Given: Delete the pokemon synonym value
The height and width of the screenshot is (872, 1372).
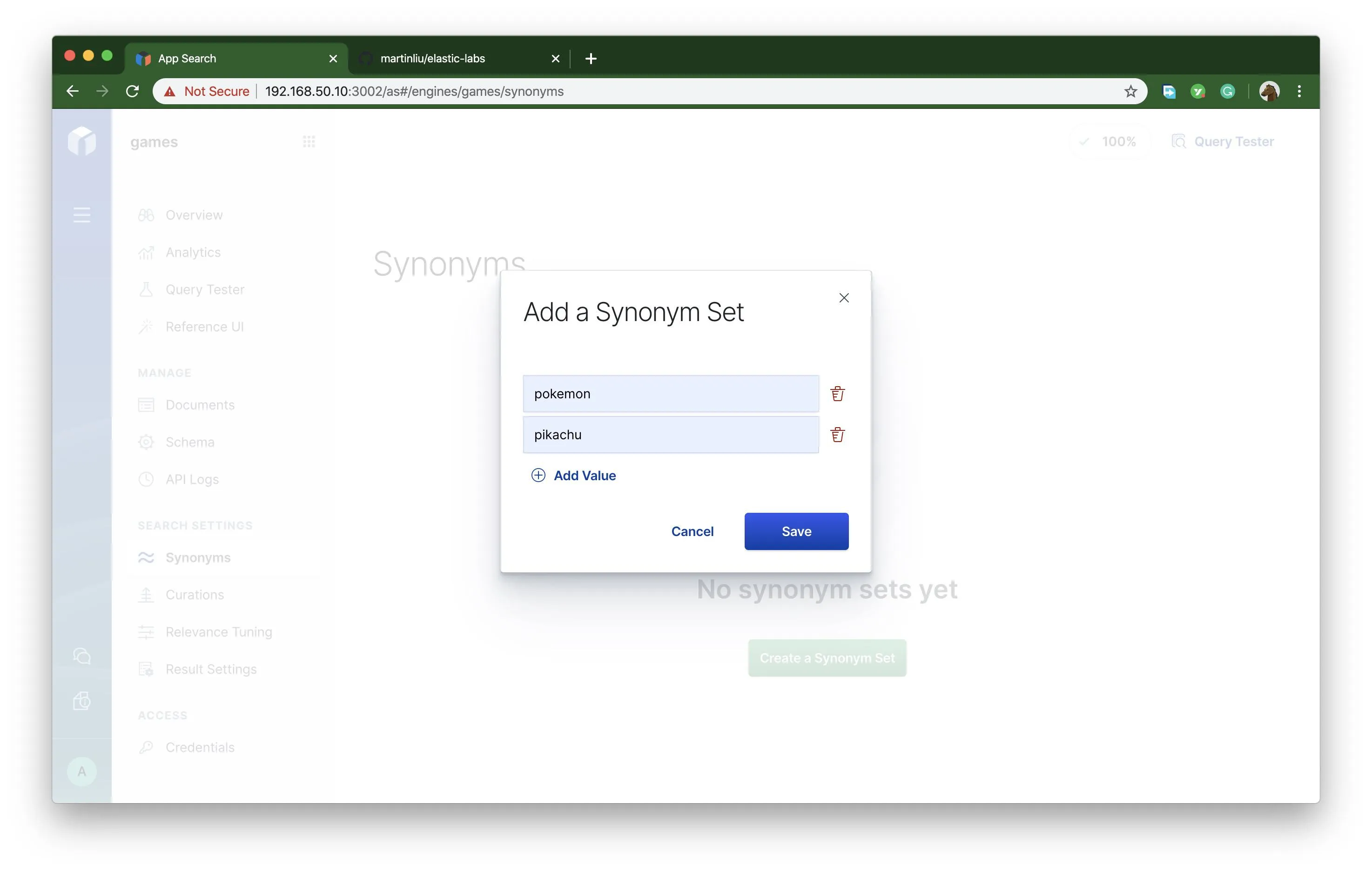Looking at the screenshot, I should pyautogui.click(x=837, y=394).
